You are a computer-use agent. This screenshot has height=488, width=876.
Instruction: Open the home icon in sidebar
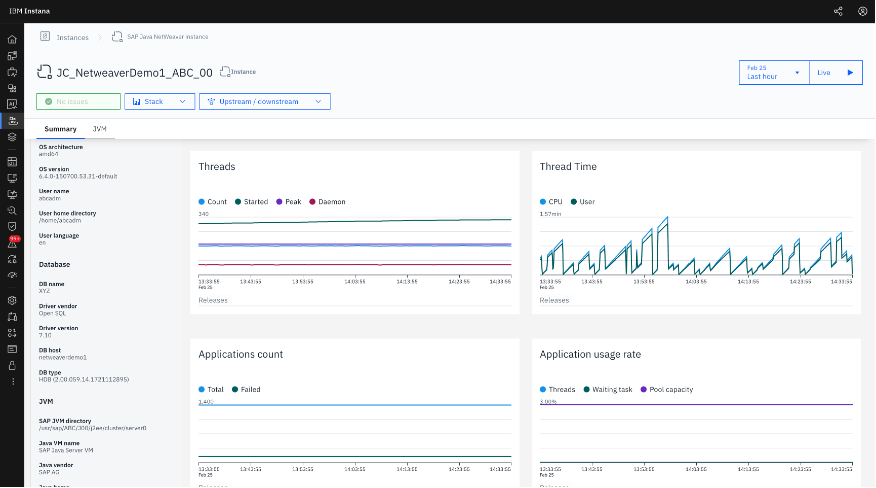coord(12,40)
